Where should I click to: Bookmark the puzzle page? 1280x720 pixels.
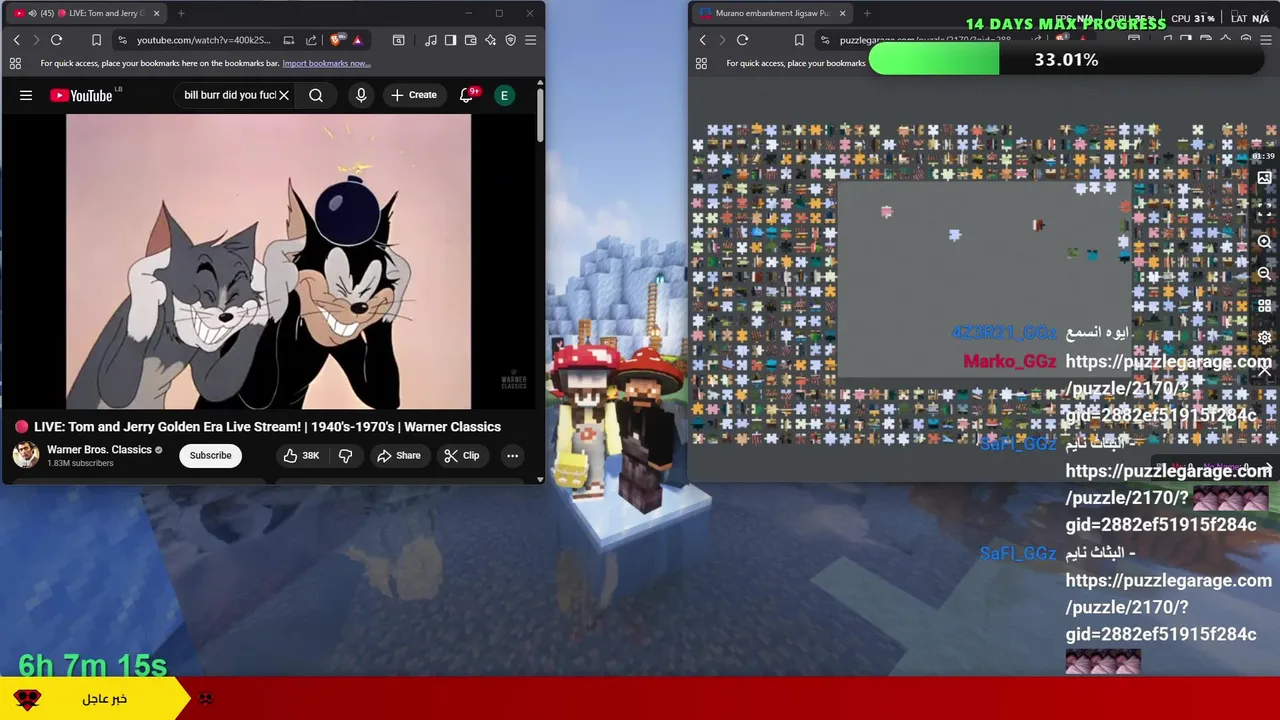pyautogui.click(x=799, y=40)
